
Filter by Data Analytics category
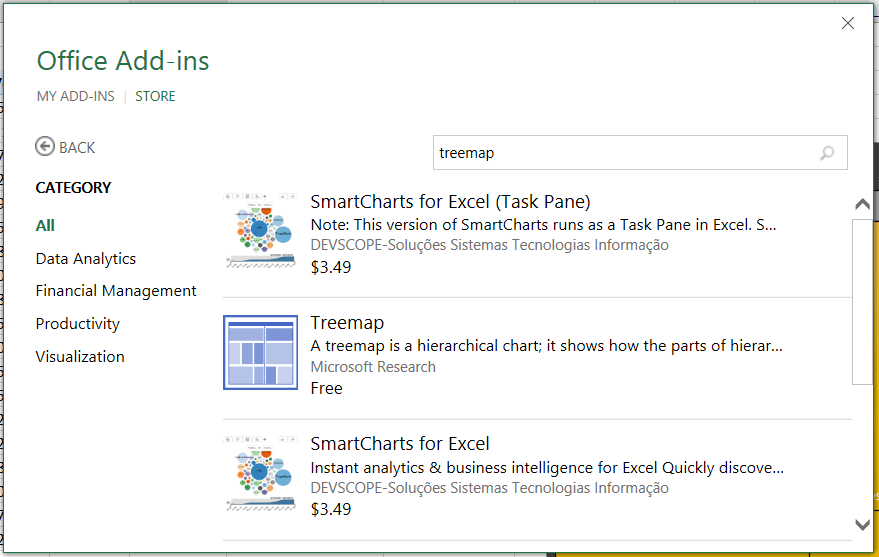point(85,258)
